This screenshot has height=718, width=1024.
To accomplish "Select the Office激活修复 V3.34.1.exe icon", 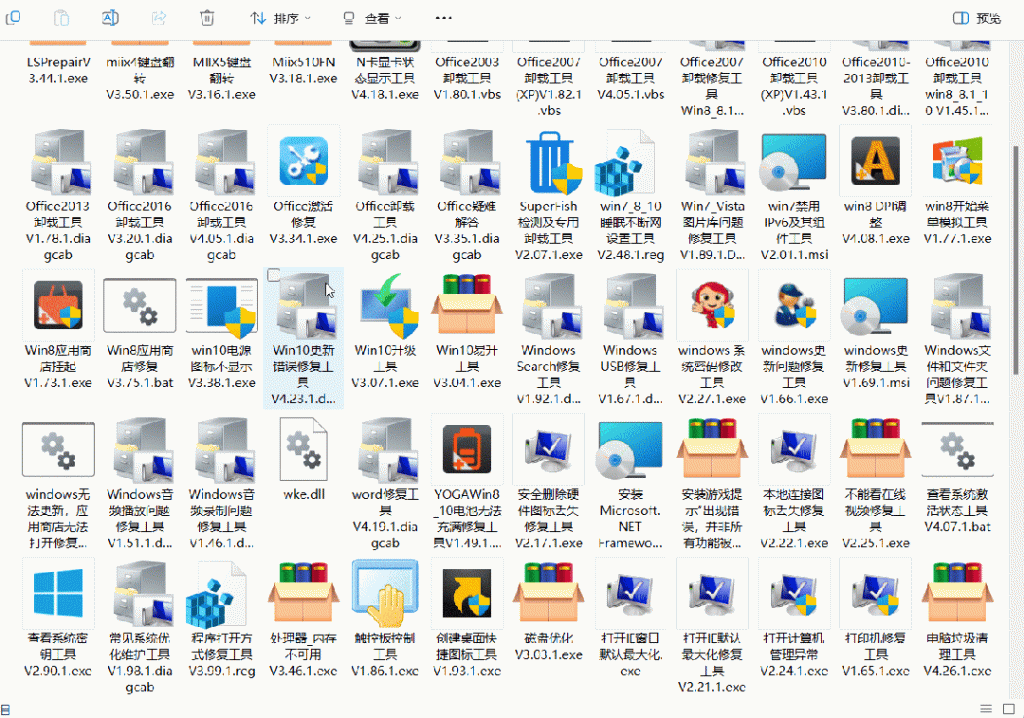I will click(304, 161).
